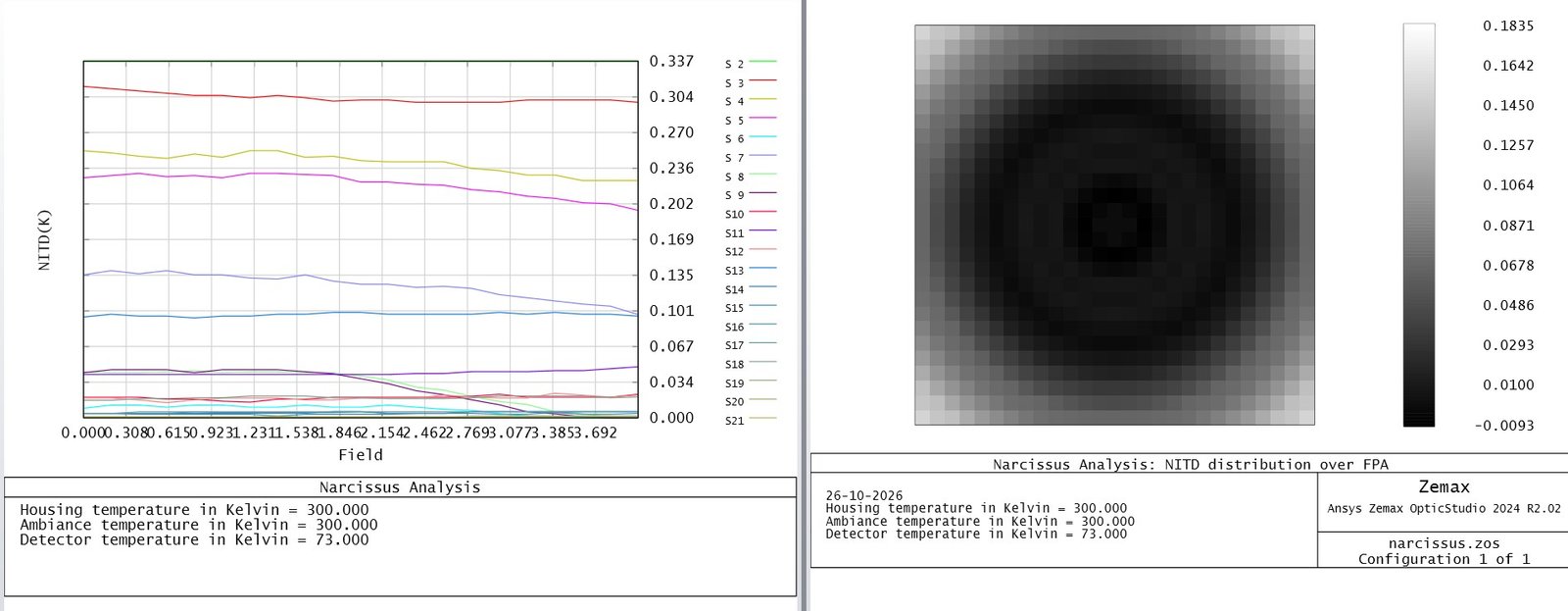Click Detector temperature line in the FPA panel
Screen dimensions: 1568x611
click(x=976, y=535)
